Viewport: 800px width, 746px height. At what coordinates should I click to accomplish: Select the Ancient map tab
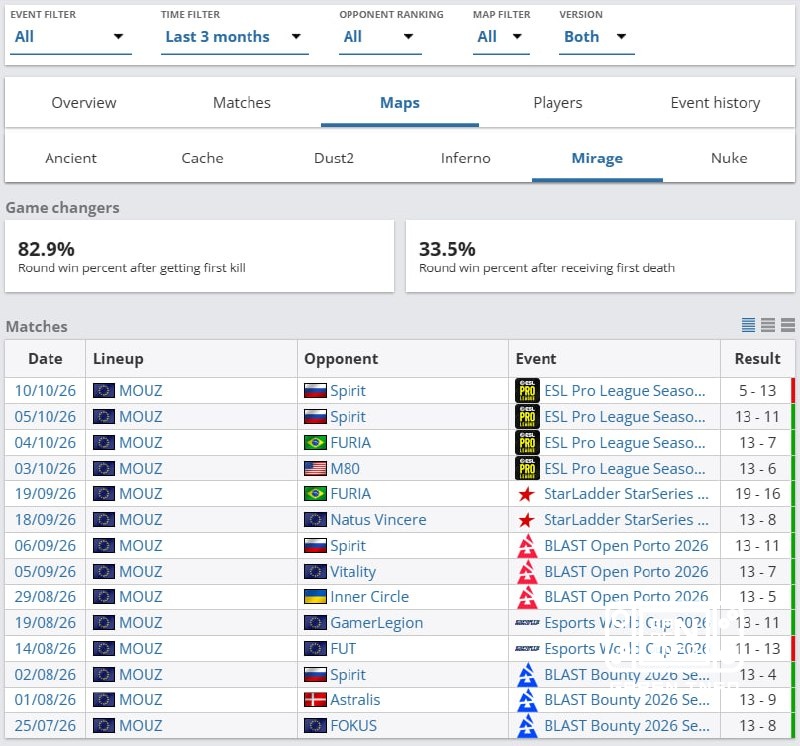(x=71, y=158)
